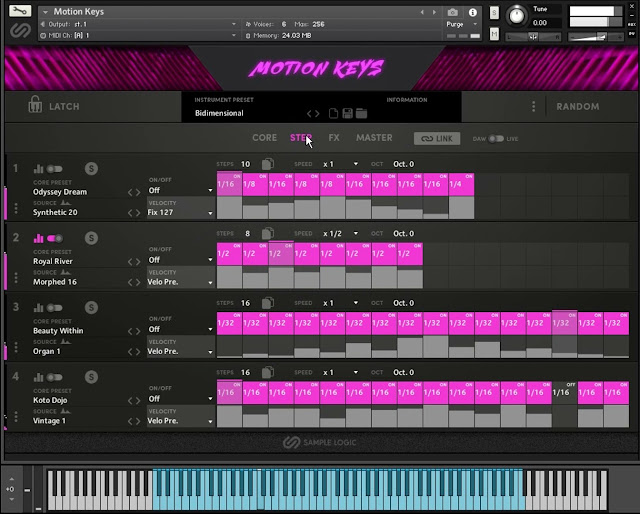Toggle the LINK button
The image size is (640, 514).
437,138
